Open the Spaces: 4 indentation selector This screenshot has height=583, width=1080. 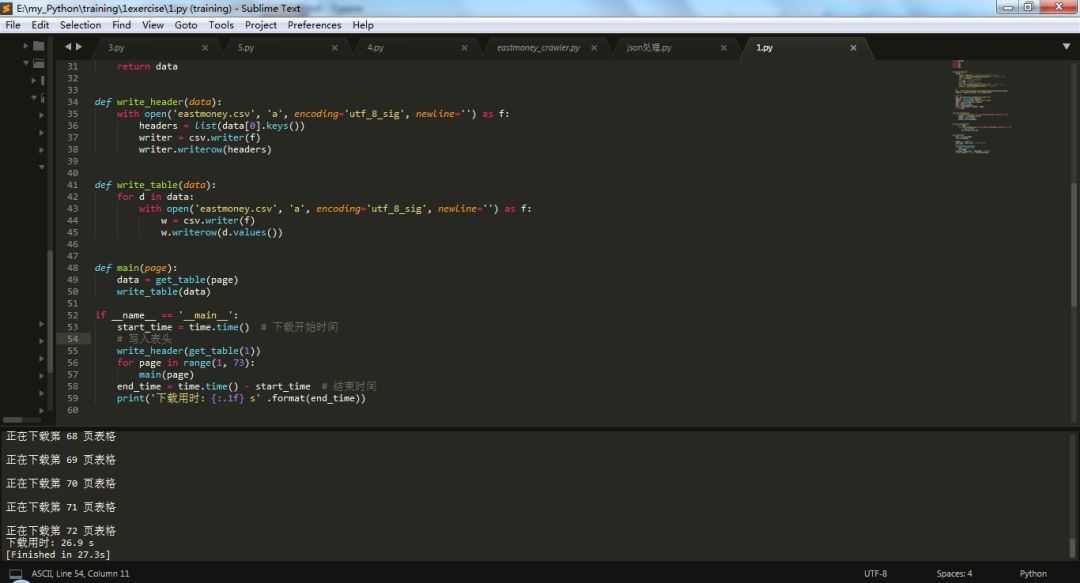(954, 574)
